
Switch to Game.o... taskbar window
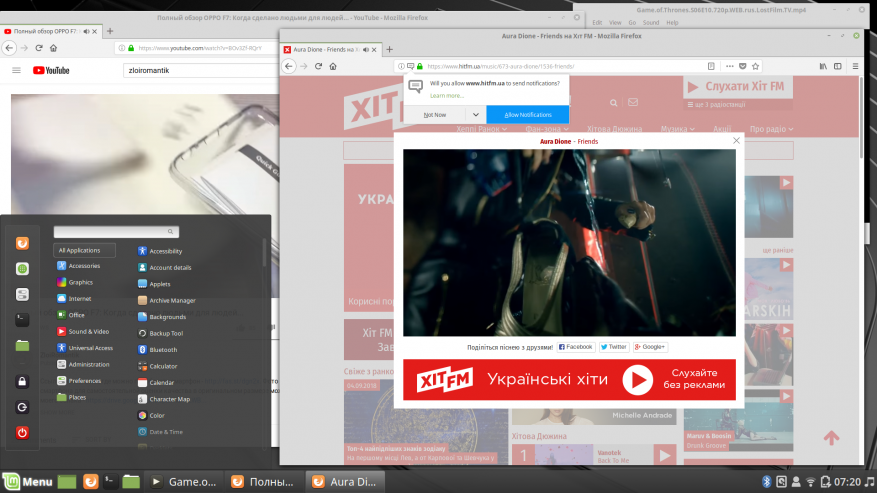tap(184, 482)
